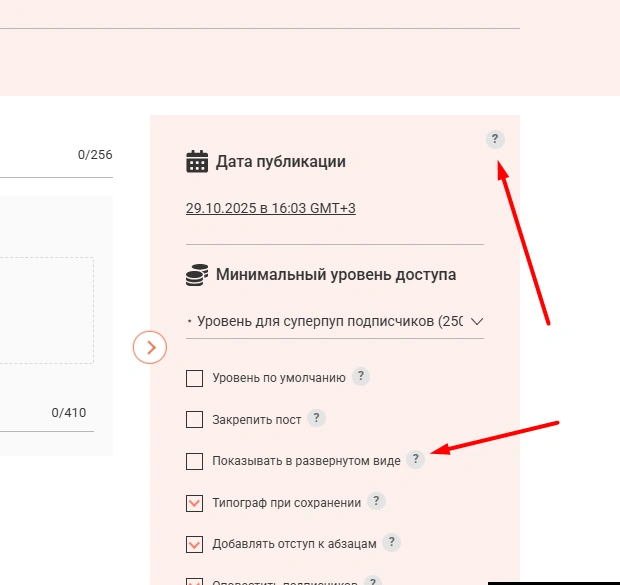The image size is (620, 585).
Task: Click the Дата публикации heading
Action: [280, 162]
